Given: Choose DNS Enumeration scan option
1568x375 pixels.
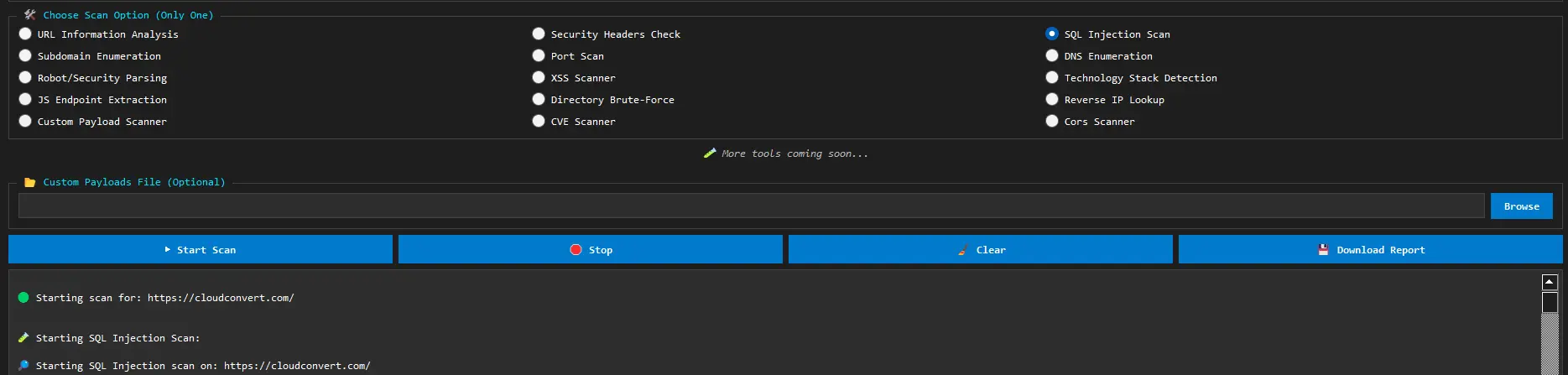Looking at the screenshot, I should pos(1052,56).
